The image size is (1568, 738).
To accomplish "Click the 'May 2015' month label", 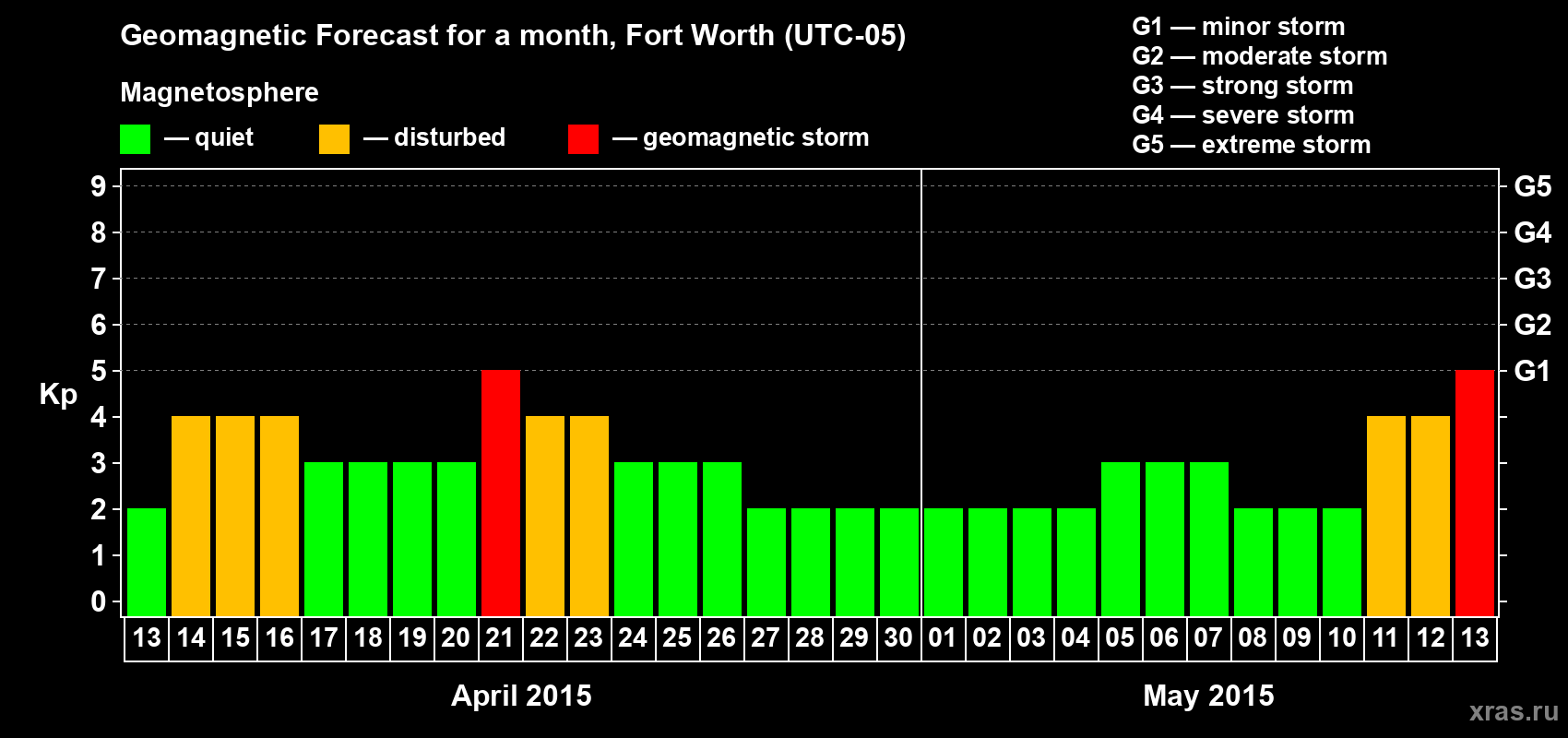I will (x=1208, y=696).
